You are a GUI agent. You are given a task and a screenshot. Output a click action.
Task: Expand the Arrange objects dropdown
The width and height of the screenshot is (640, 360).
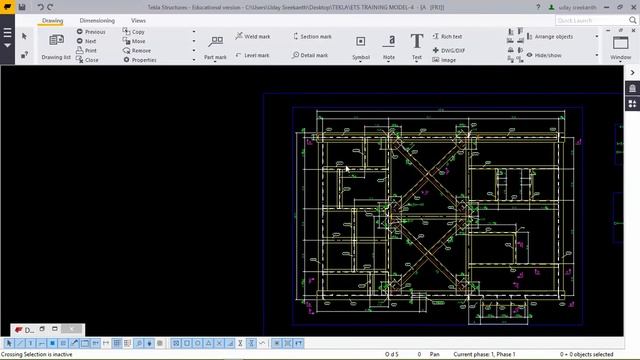[597, 36]
